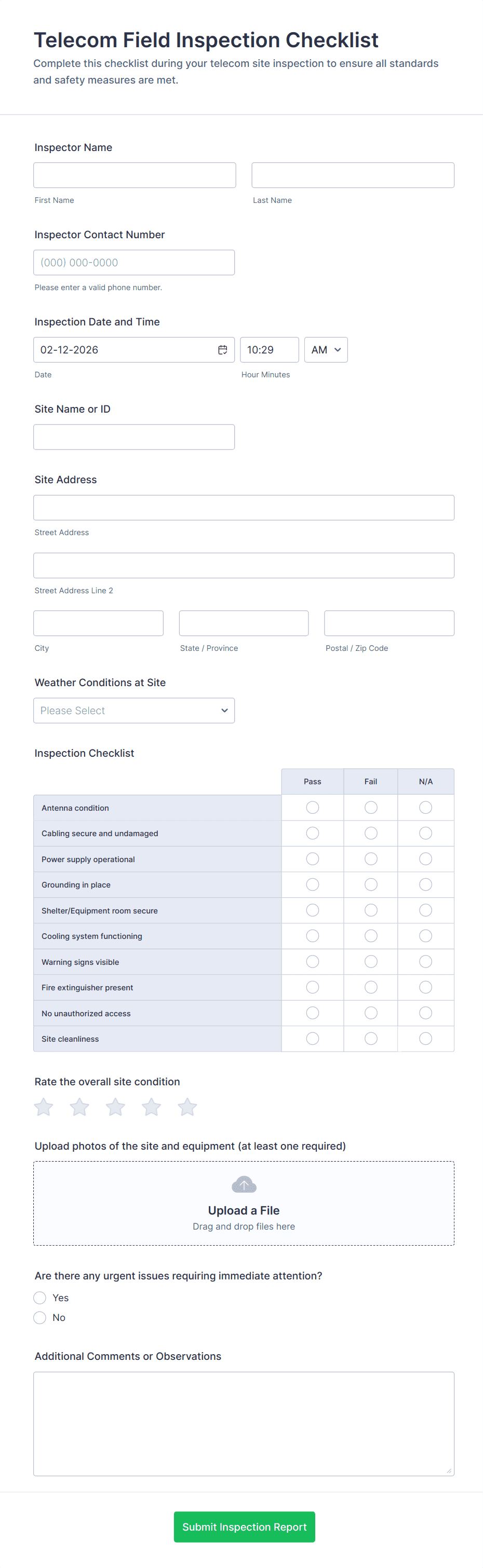483x1568 pixels.
Task: Mark Grounding in place as Fail
Action: pyautogui.click(x=370, y=884)
